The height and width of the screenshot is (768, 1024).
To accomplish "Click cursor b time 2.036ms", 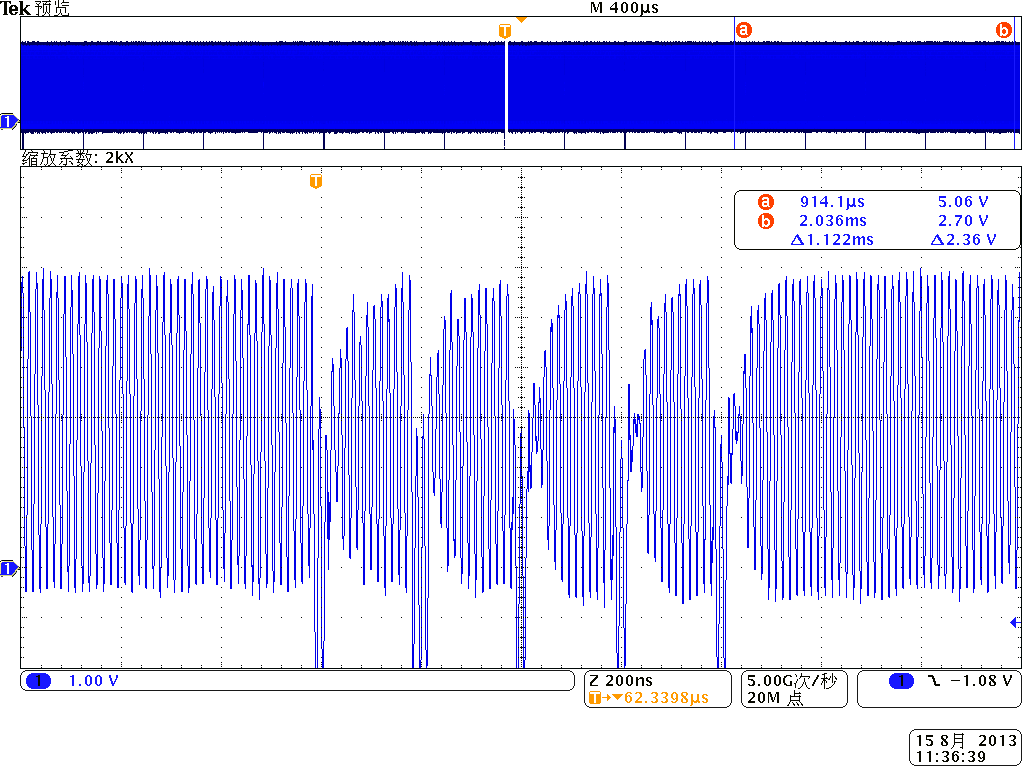I will pos(833,221).
